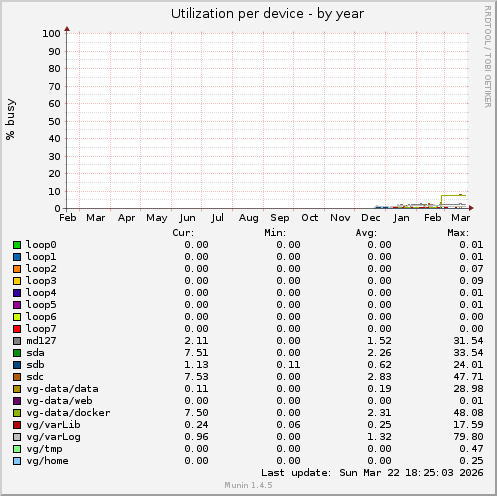497x496 pixels.
Task: Click the vg/varLog Max value 79.80
Action: tap(468, 437)
